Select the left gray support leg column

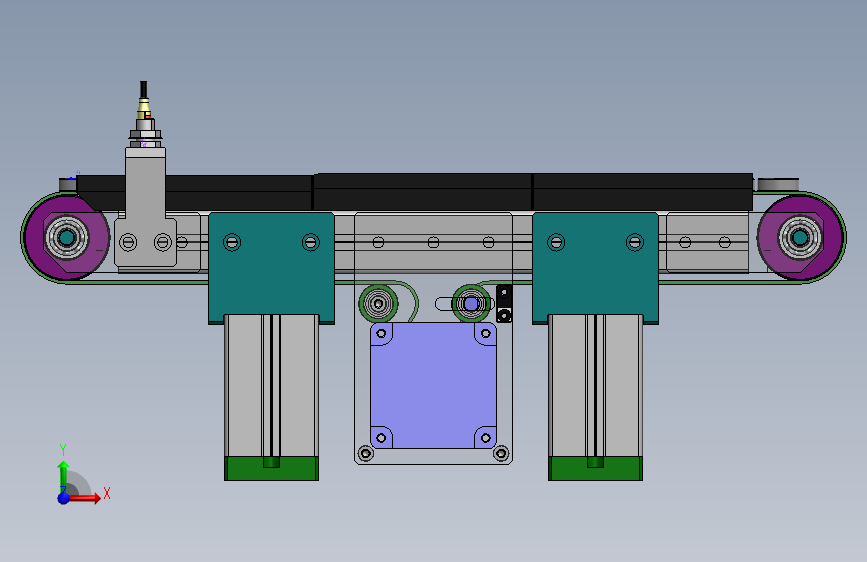271,386
